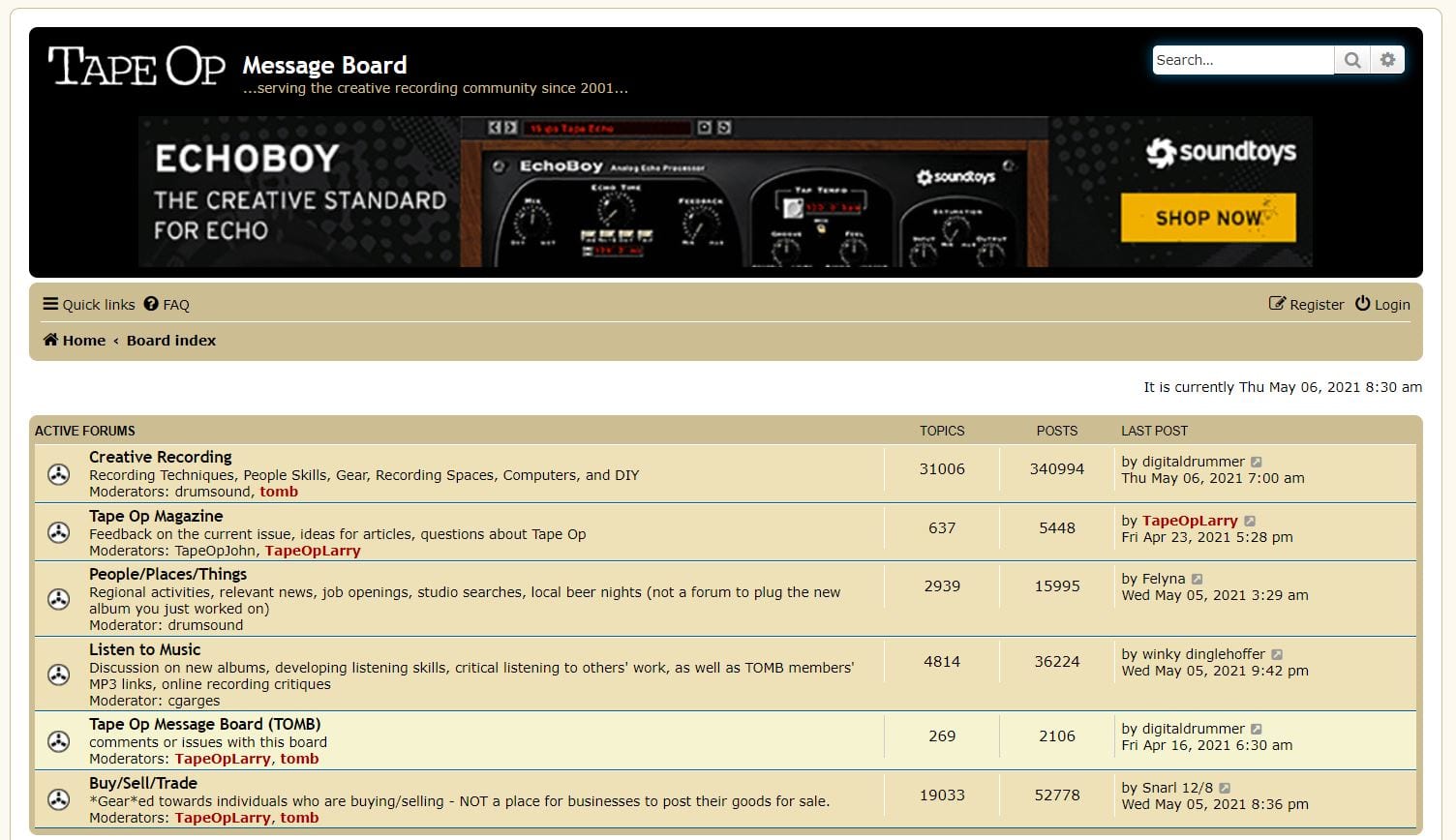Click forum icon beside Tape Op Message Board (TOMB)

click(59, 741)
